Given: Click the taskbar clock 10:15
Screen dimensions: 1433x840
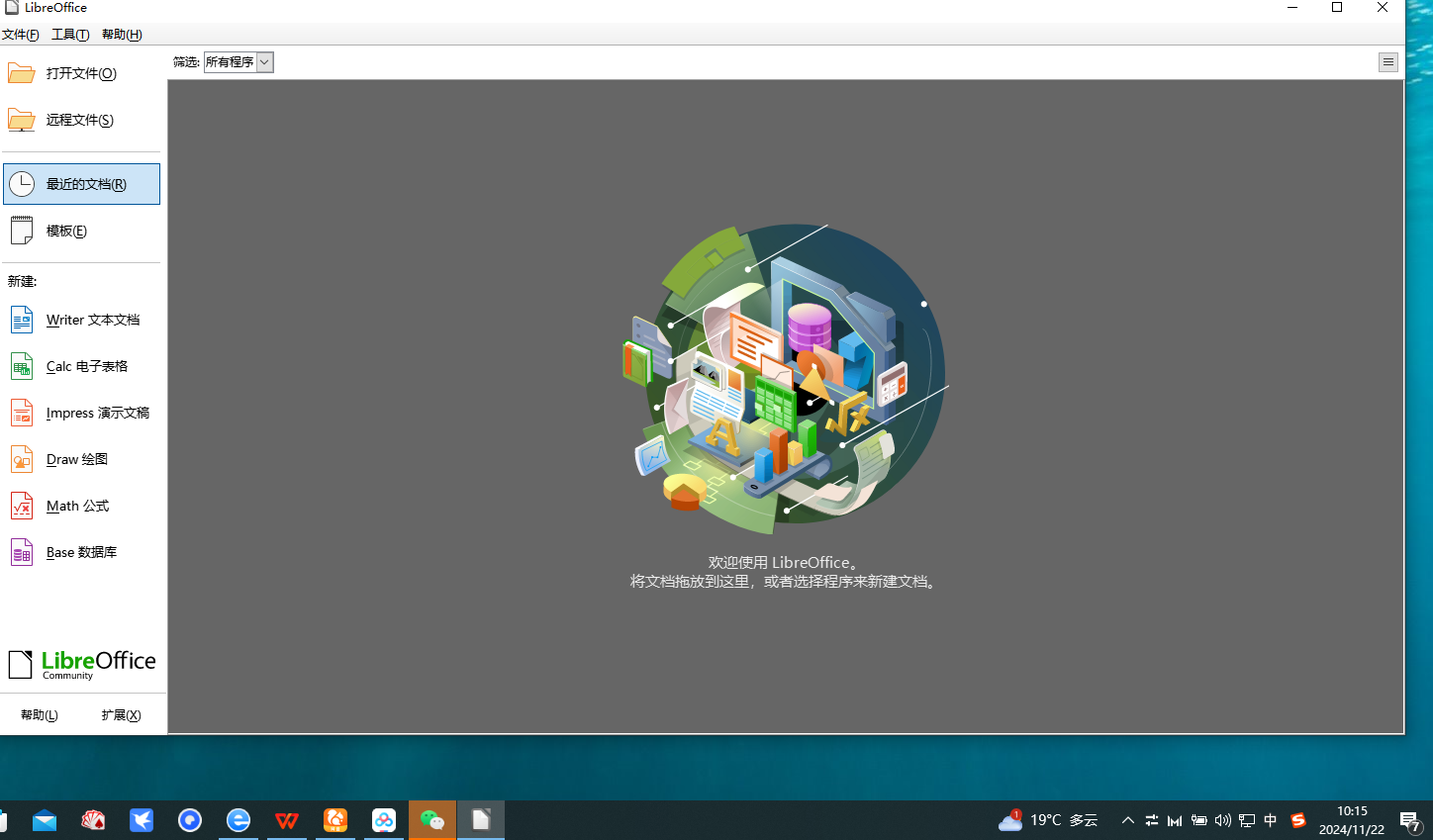Looking at the screenshot, I should point(1352,820).
